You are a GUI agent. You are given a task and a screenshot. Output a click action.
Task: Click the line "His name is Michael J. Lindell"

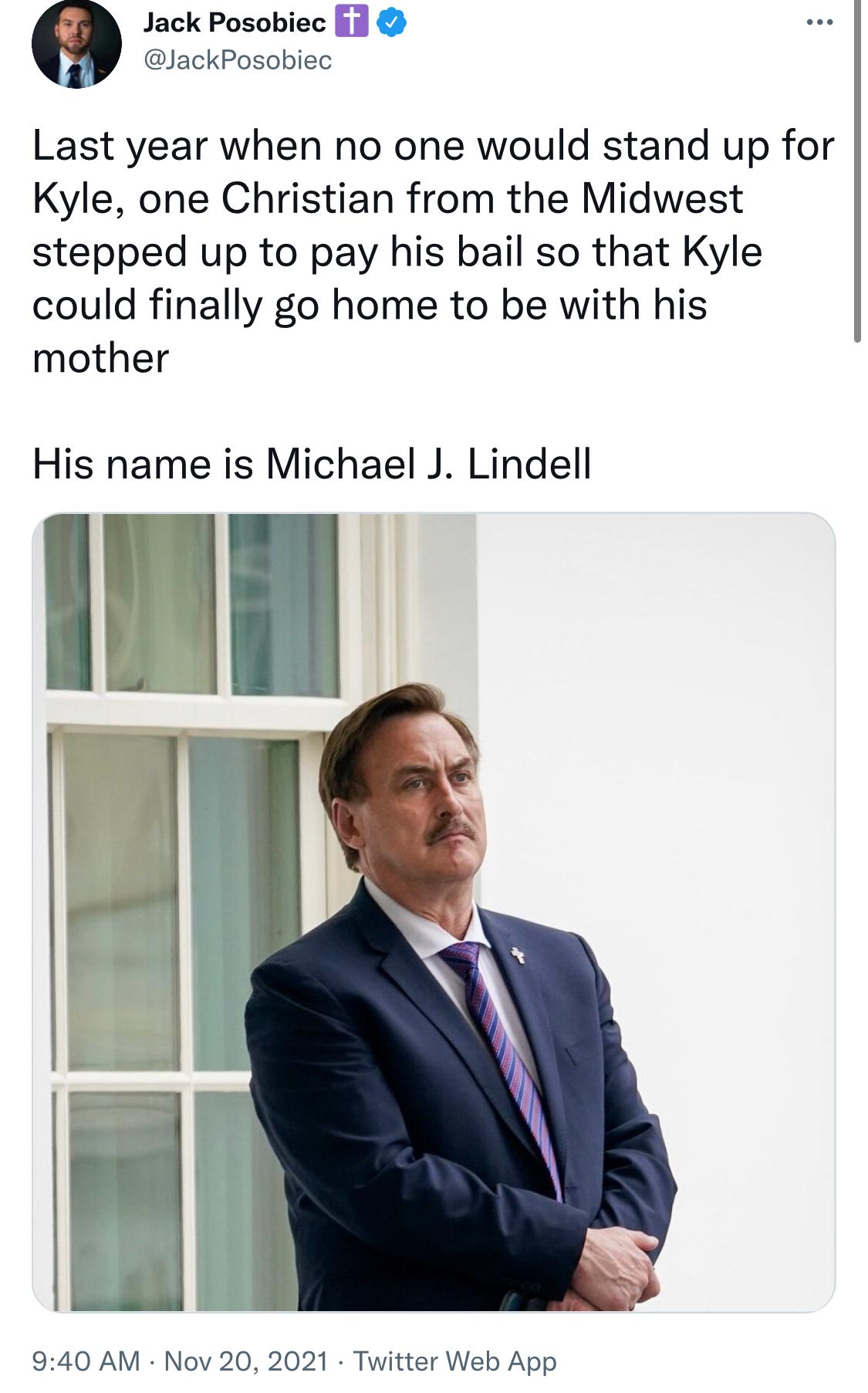(x=312, y=464)
